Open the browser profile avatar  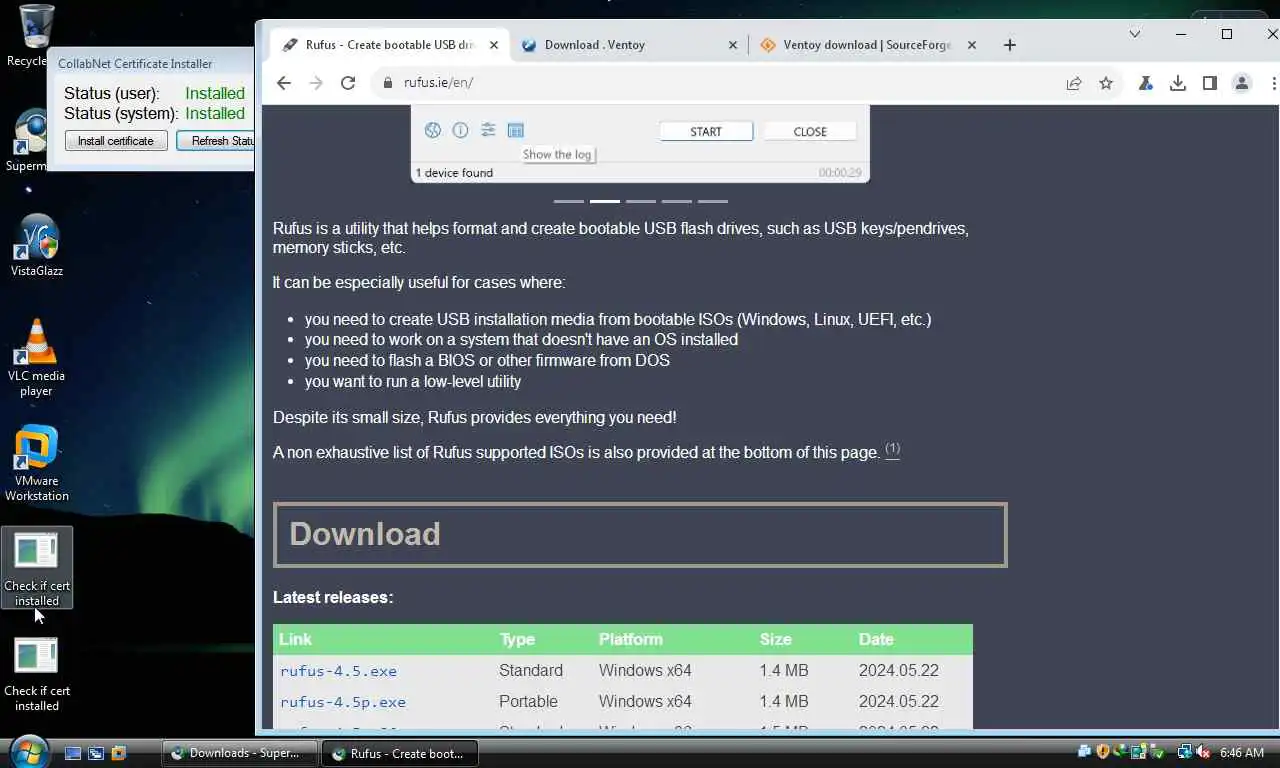(1242, 83)
